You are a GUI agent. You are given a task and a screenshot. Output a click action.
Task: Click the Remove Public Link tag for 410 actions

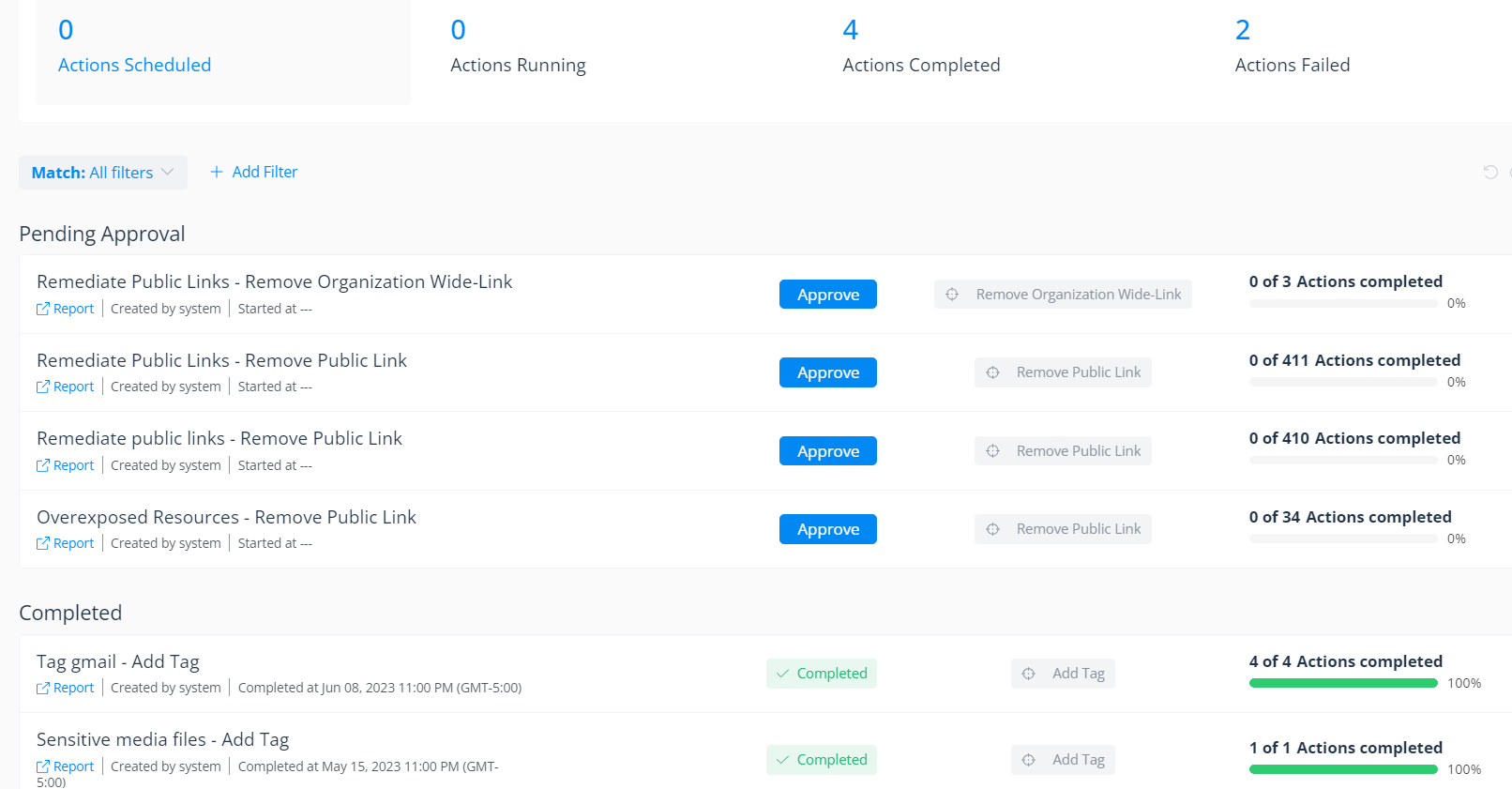click(1063, 451)
